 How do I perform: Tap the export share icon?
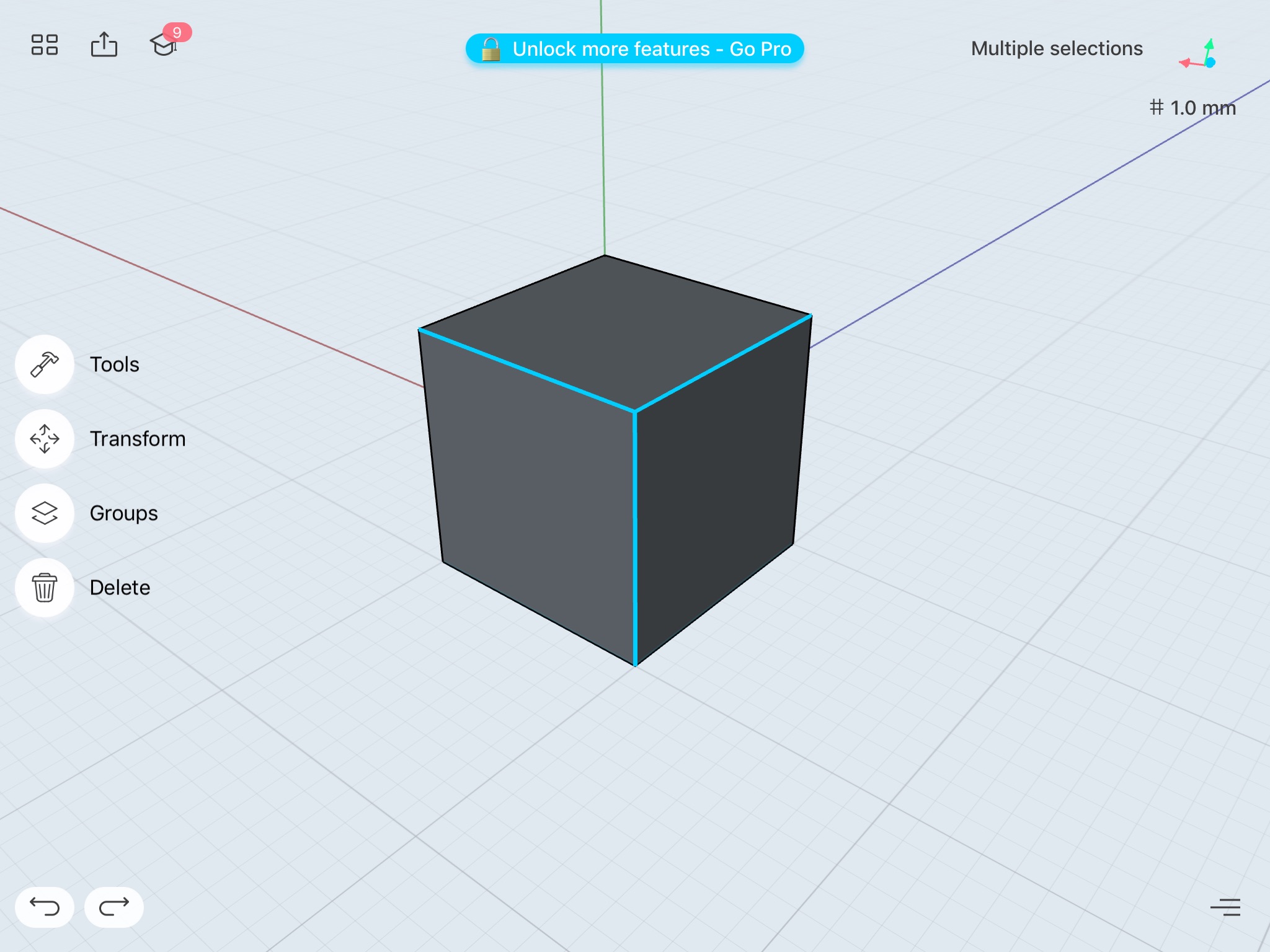[x=104, y=45]
